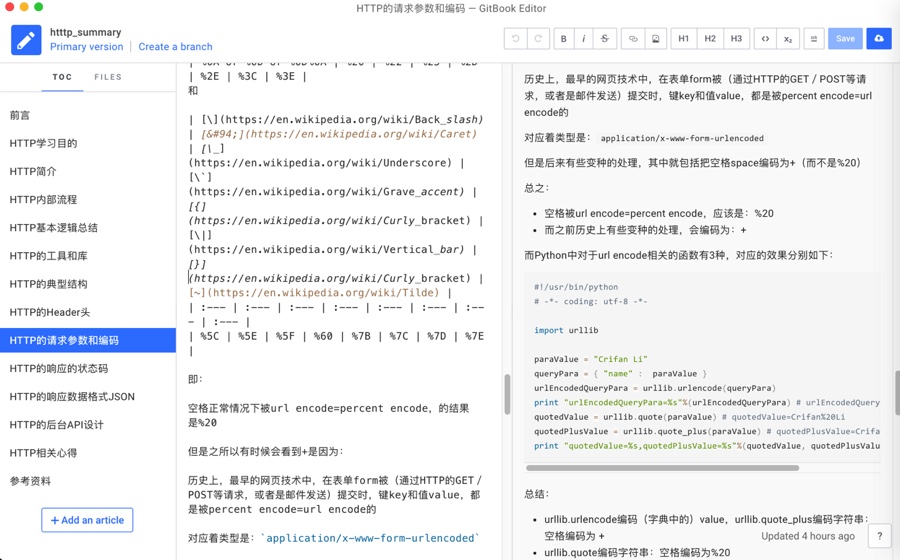This screenshot has height=560, width=900.
Task: Open the HTTP相关心得 article
Action: 88,453
